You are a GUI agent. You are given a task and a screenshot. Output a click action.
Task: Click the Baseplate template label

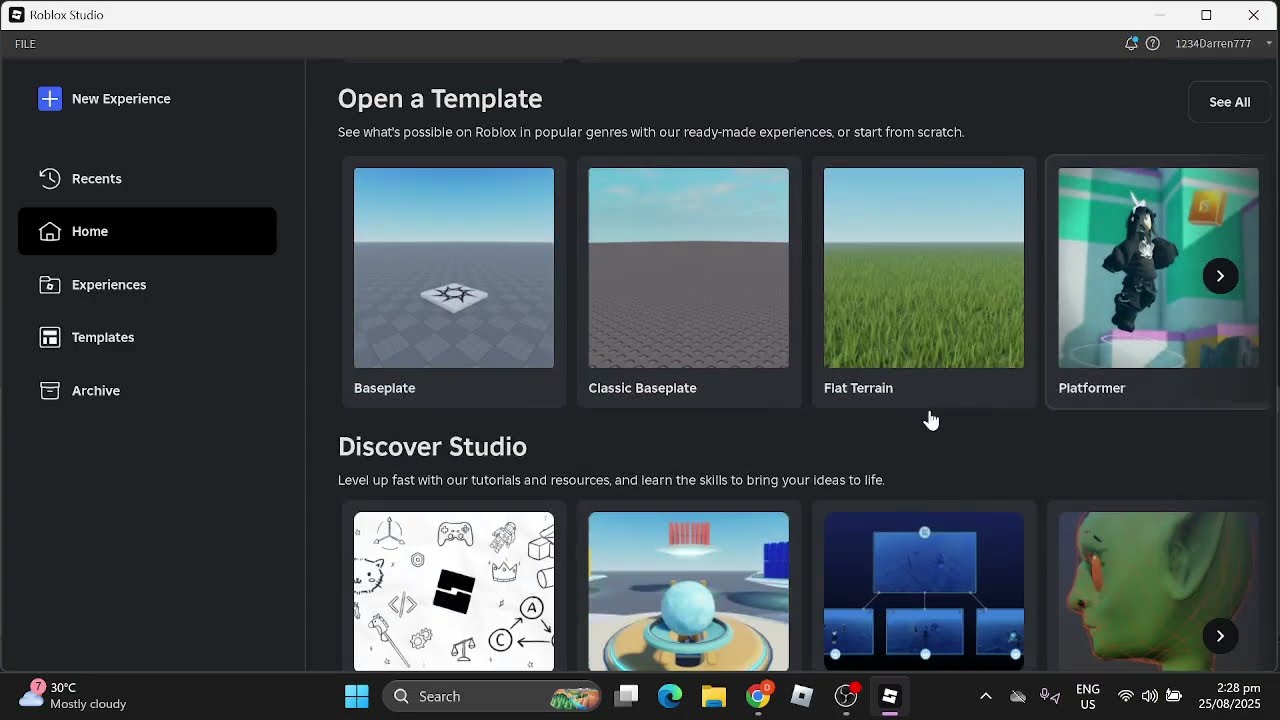(x=385, y=388)
